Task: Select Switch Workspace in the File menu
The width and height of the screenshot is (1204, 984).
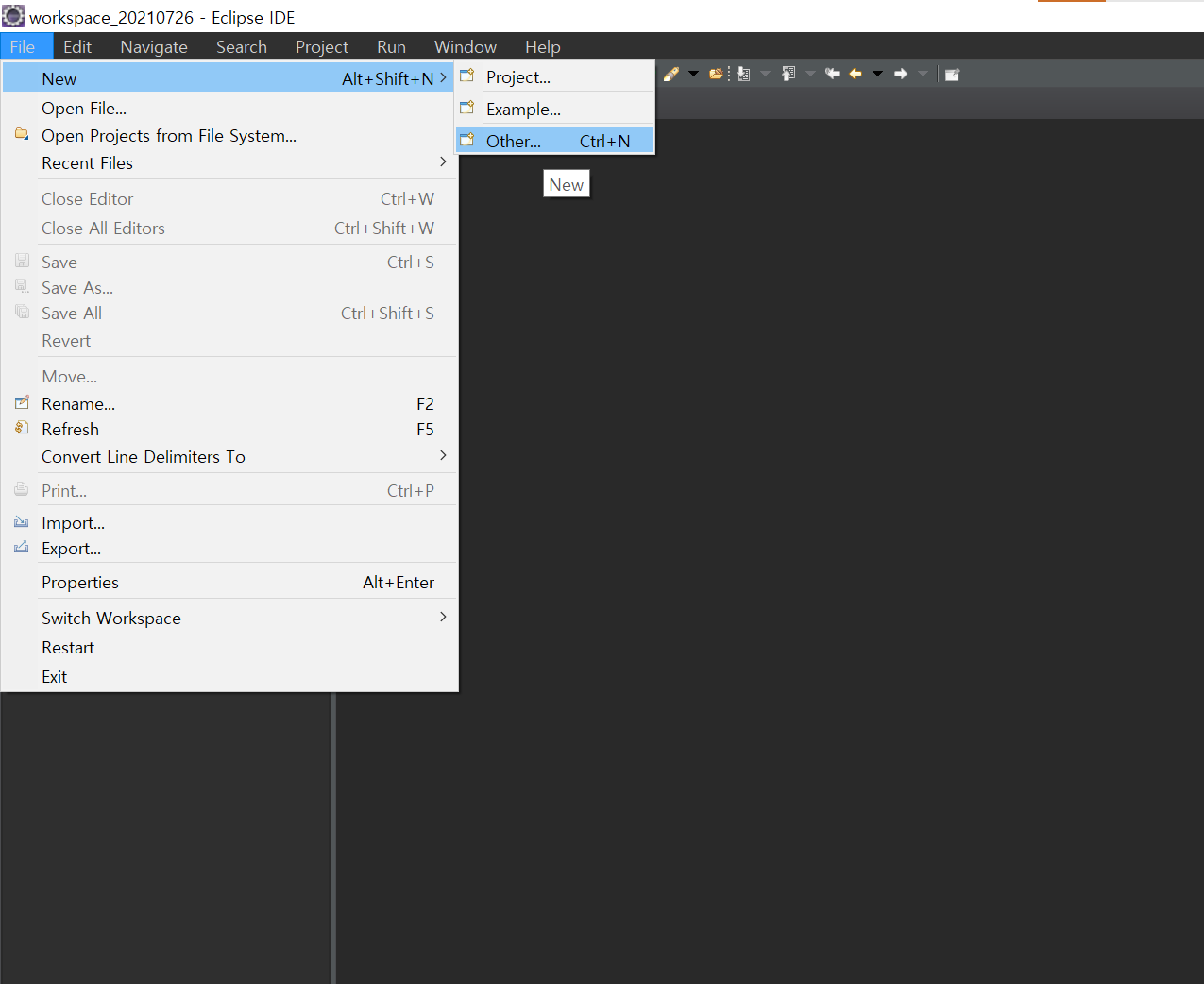Action: (x=229, y=618)
